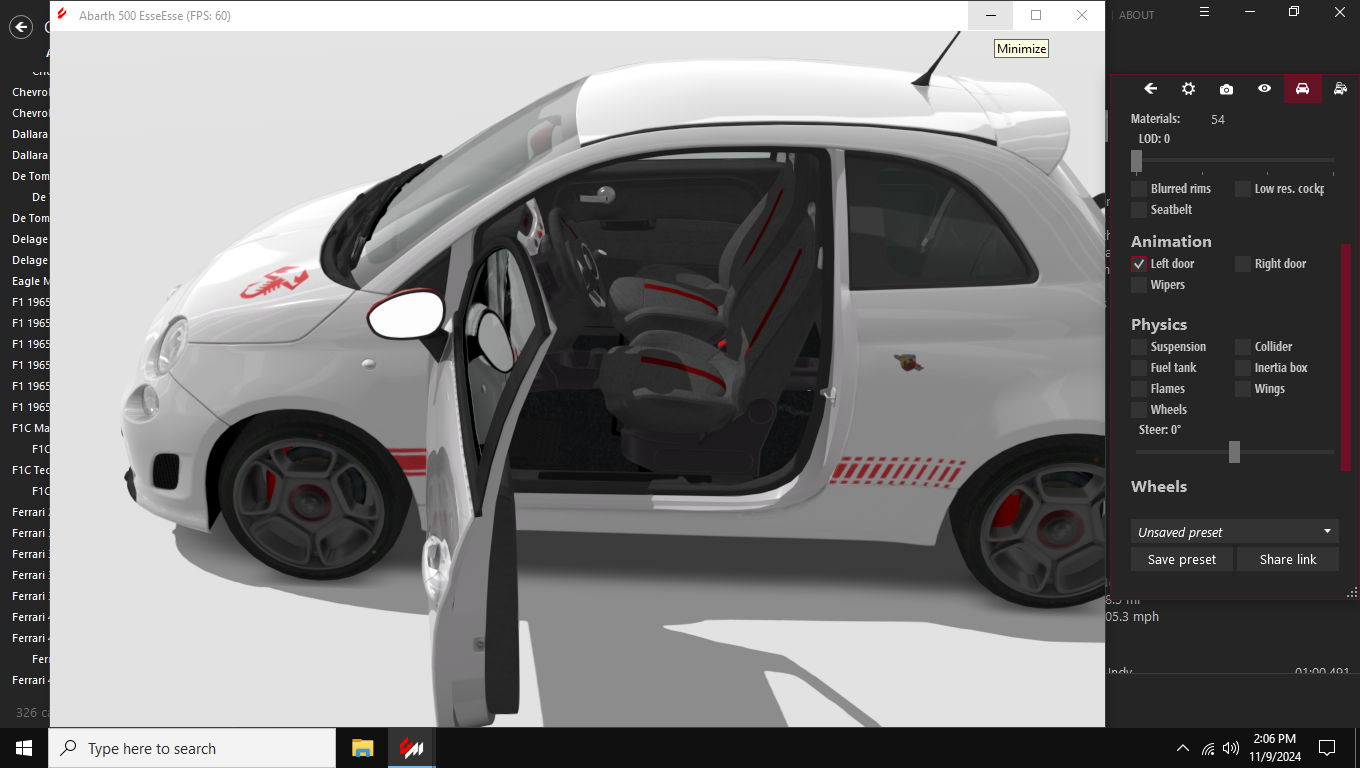Open the network status tray icon

click(x=1208, y=748)
